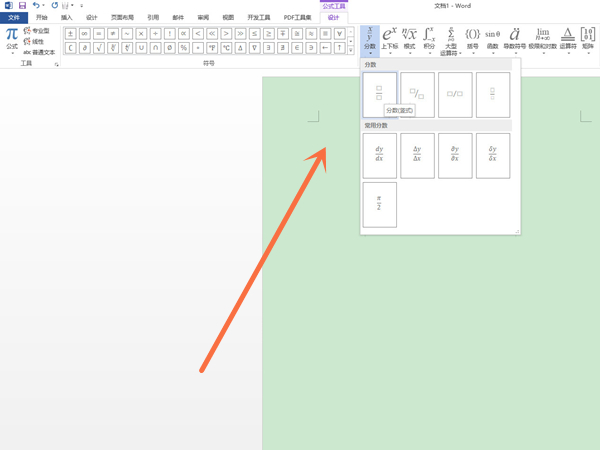The image size is (600, 450).
Task: Insert the pi over 2 fraction
Action: [x=380, y=204]
